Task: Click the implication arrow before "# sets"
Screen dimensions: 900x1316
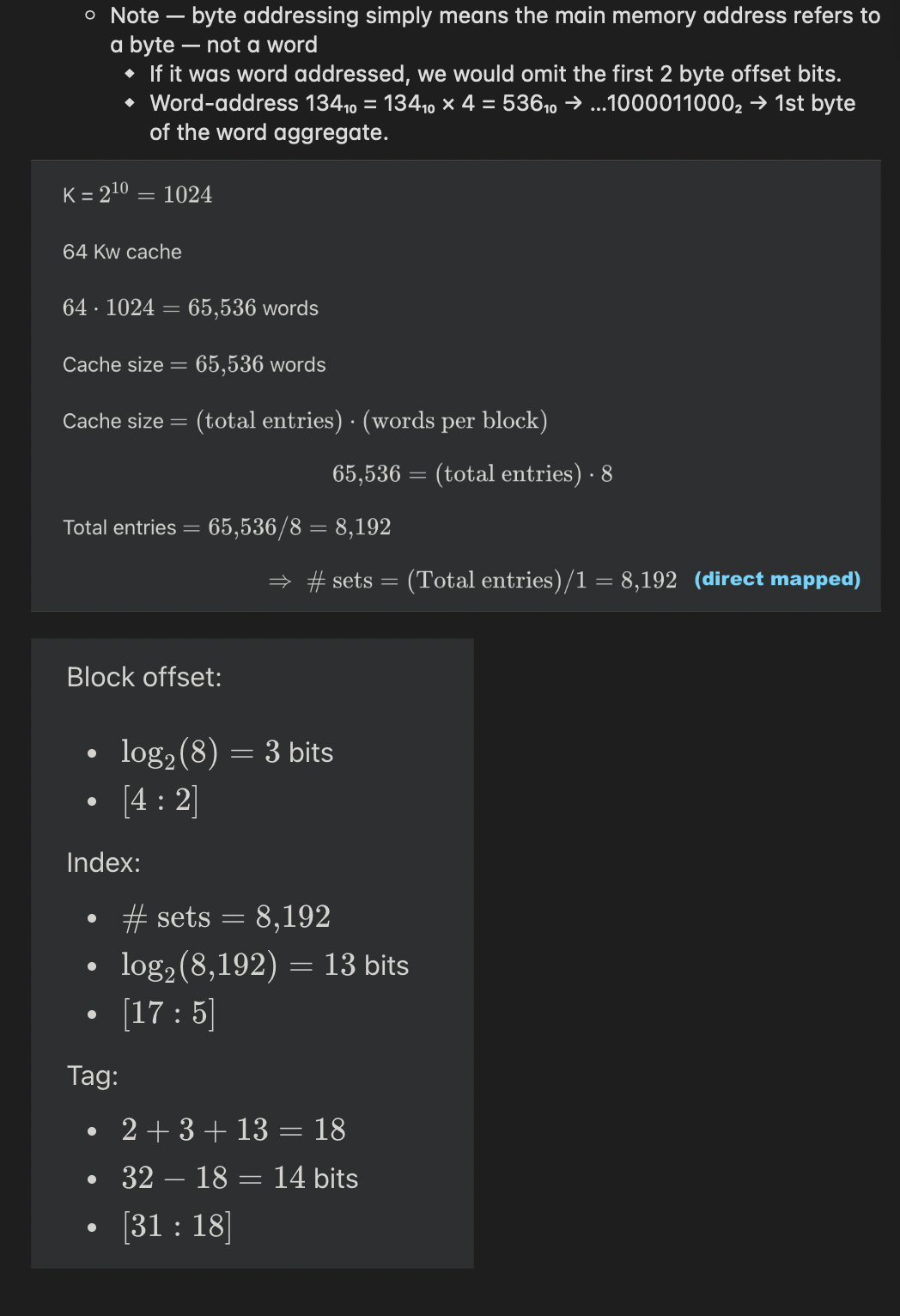Action: pos(279,582)
